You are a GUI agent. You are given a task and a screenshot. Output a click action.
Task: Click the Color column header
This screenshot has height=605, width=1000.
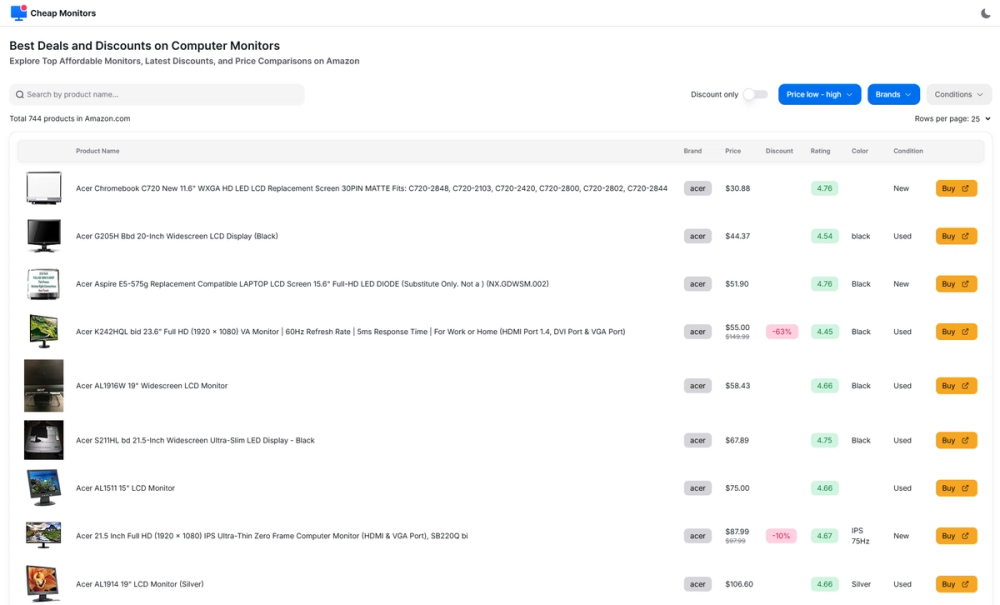coord(860,151)
